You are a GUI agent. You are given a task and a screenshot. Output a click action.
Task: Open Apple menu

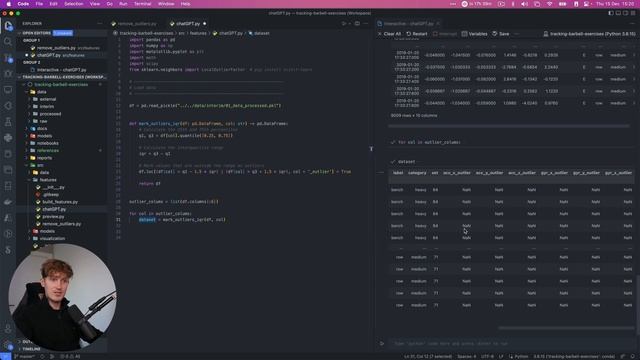tap(9, 4)
